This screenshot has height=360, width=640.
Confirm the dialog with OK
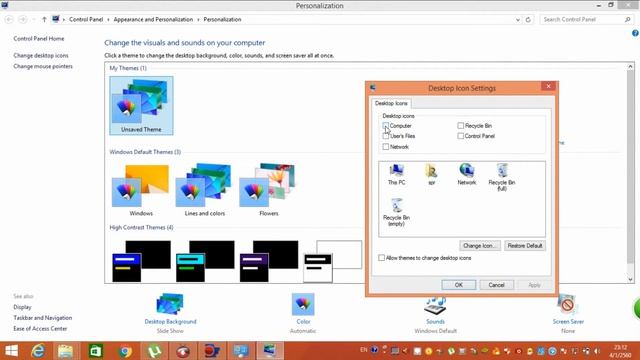tap(458, 285)
